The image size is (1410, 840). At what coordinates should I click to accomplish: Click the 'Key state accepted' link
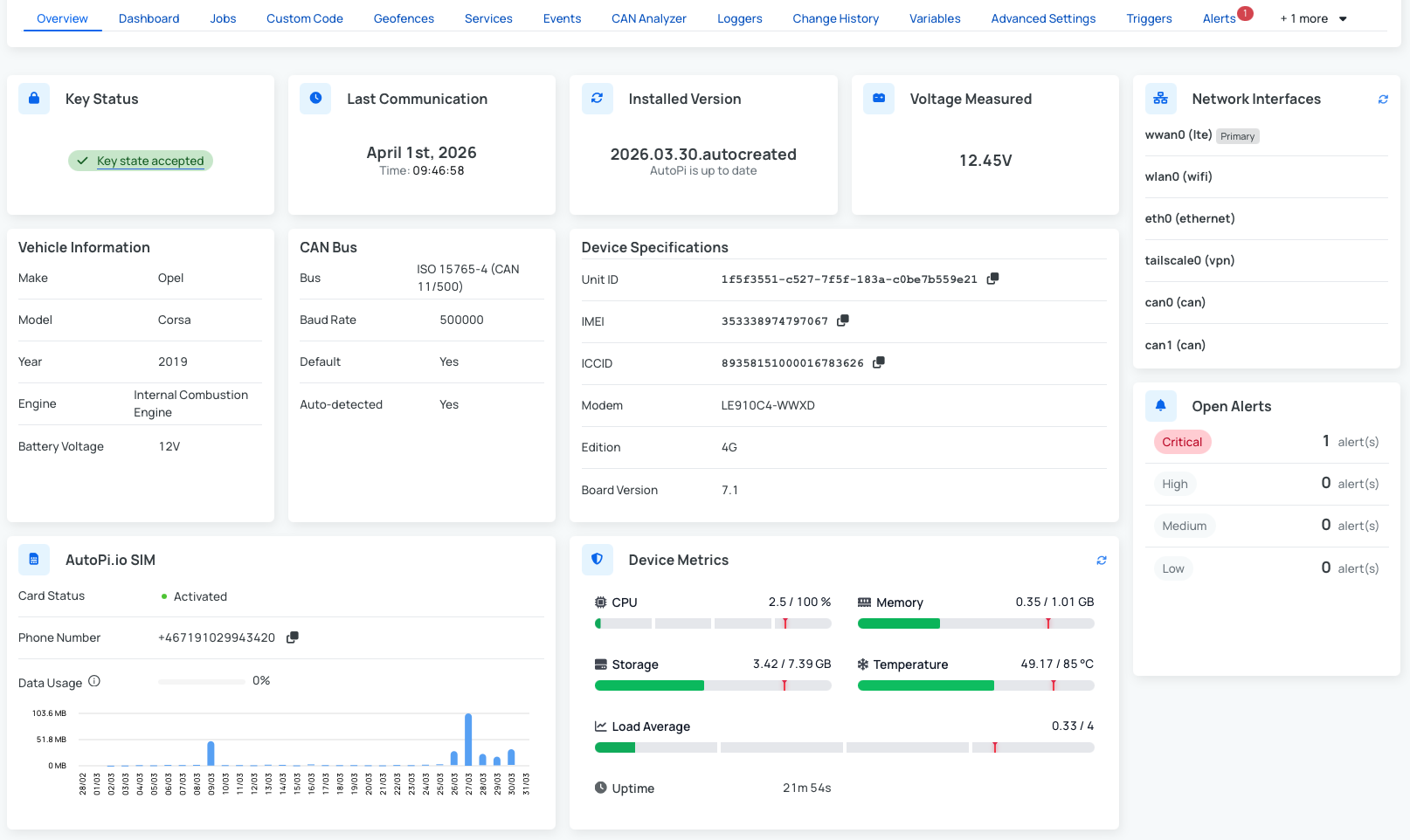click(x=150, y=161)
